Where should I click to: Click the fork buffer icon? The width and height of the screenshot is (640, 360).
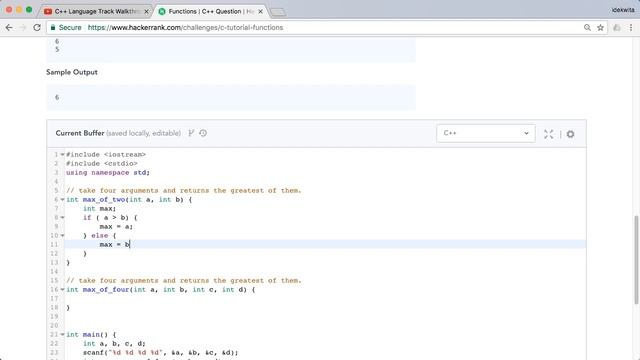[x=191, y=133]
